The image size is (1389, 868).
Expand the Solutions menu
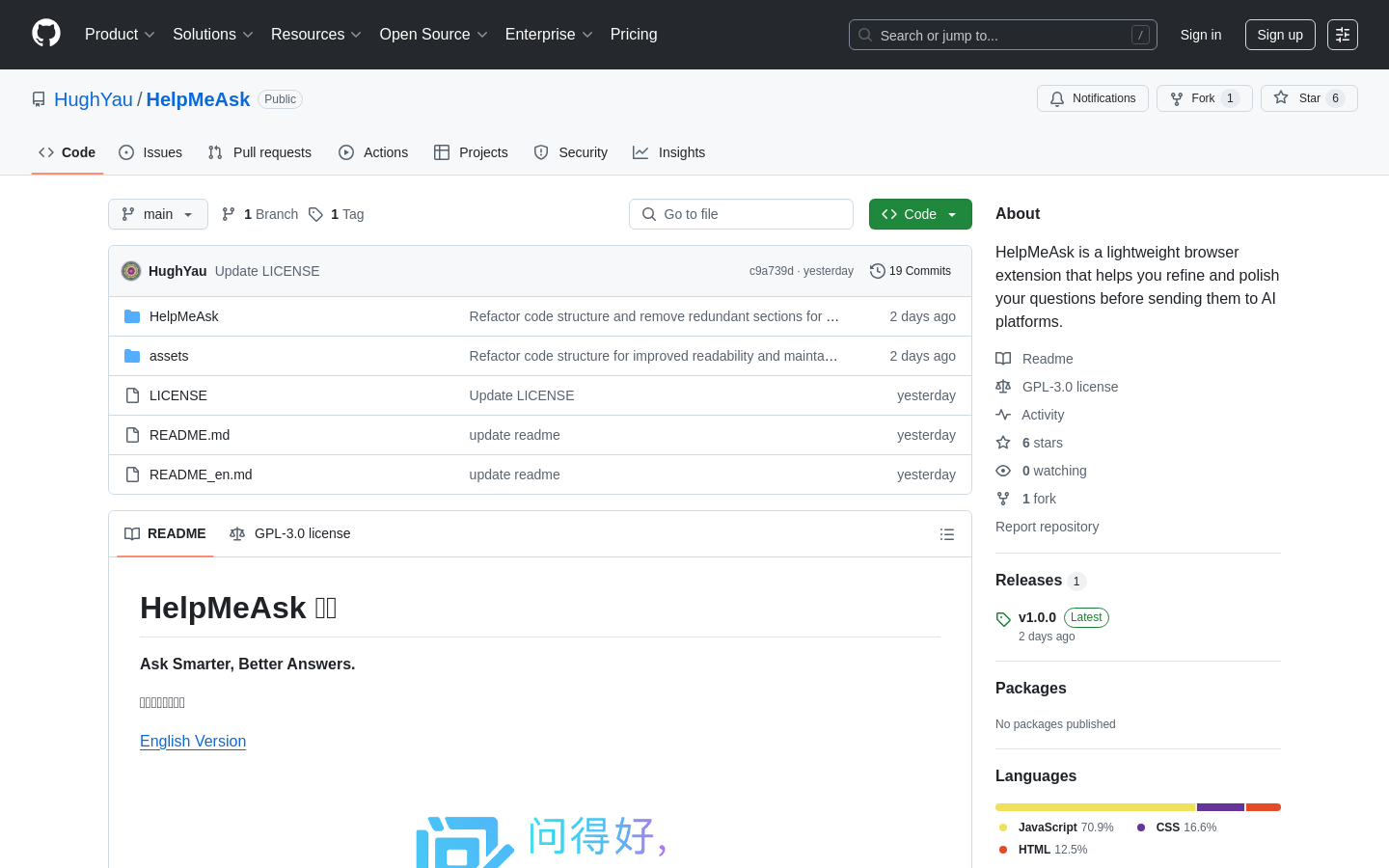tap(213, 35)
